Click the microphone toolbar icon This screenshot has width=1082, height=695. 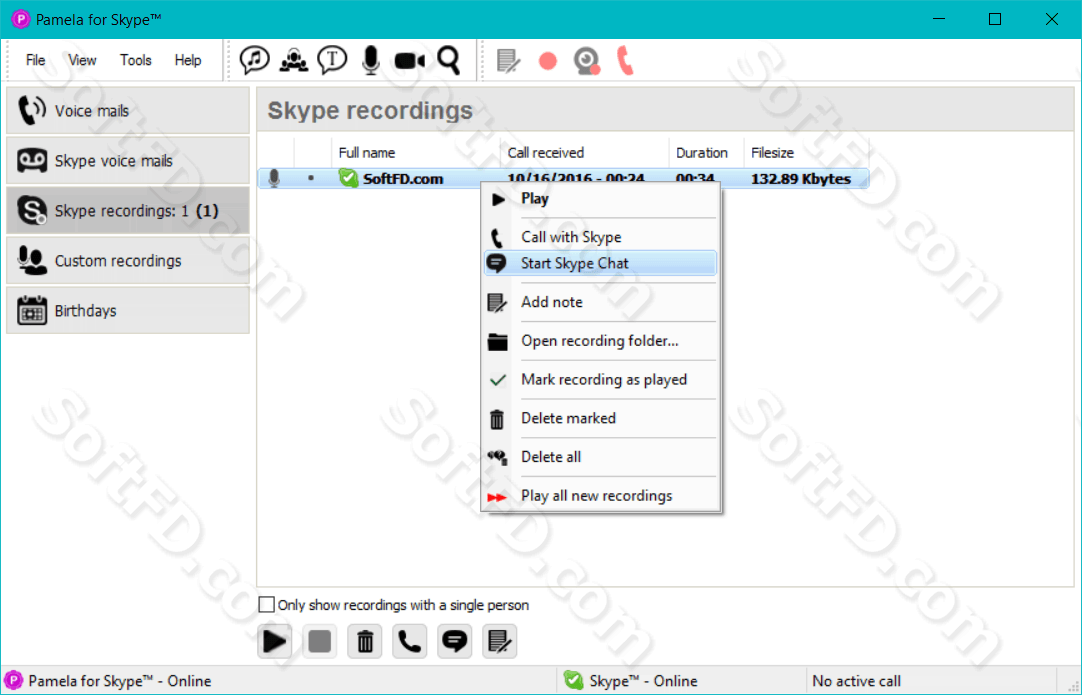point(371,60)
